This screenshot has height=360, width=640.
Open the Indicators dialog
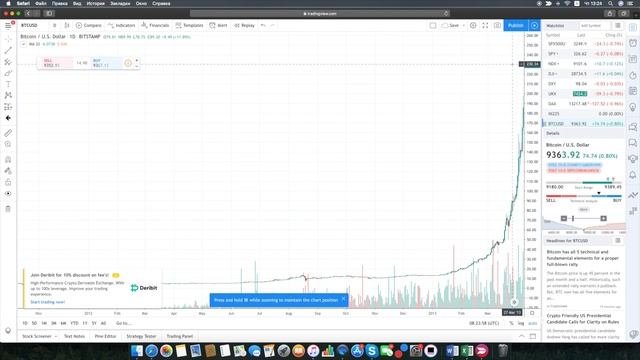pyautogui.click(x=121, y=25)
